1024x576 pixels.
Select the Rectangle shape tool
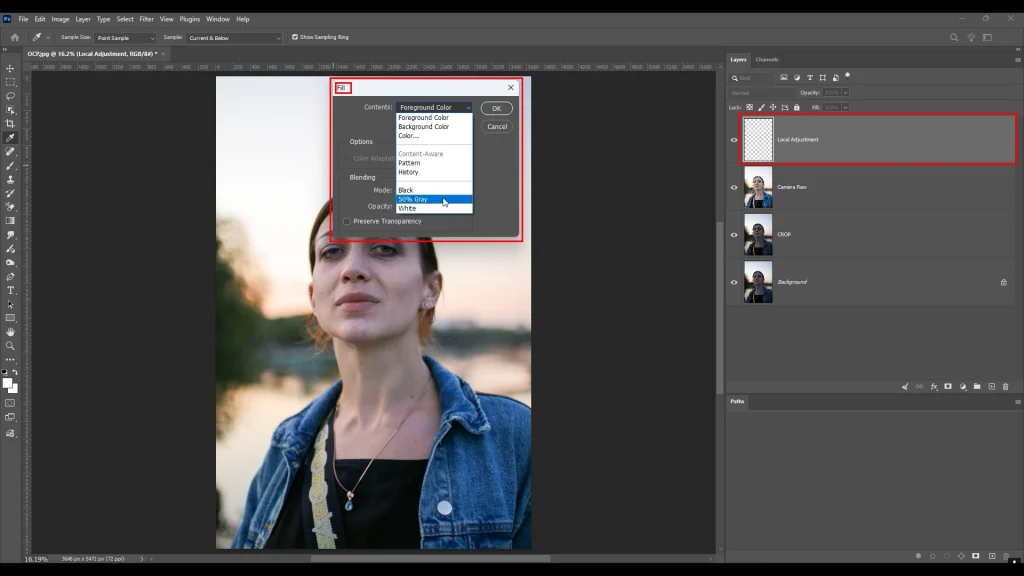10,318
